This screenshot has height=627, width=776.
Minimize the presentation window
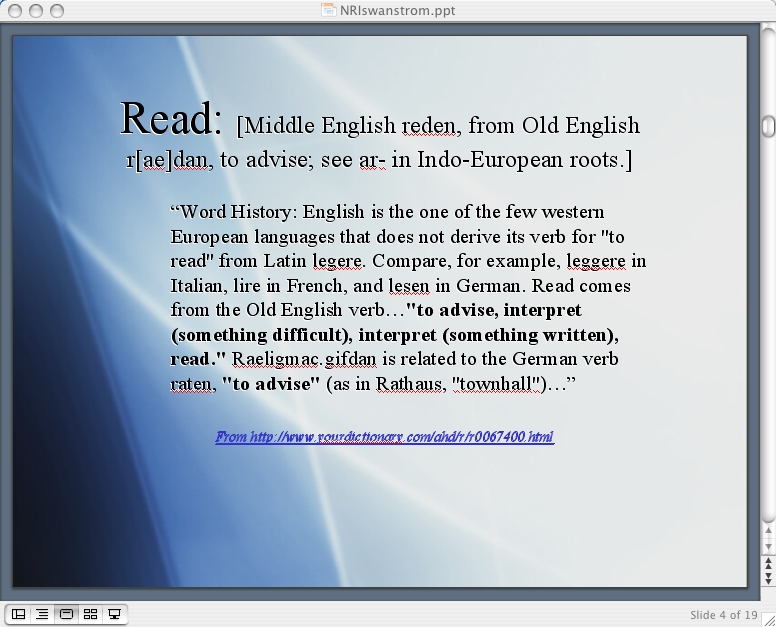click(36, 11)
